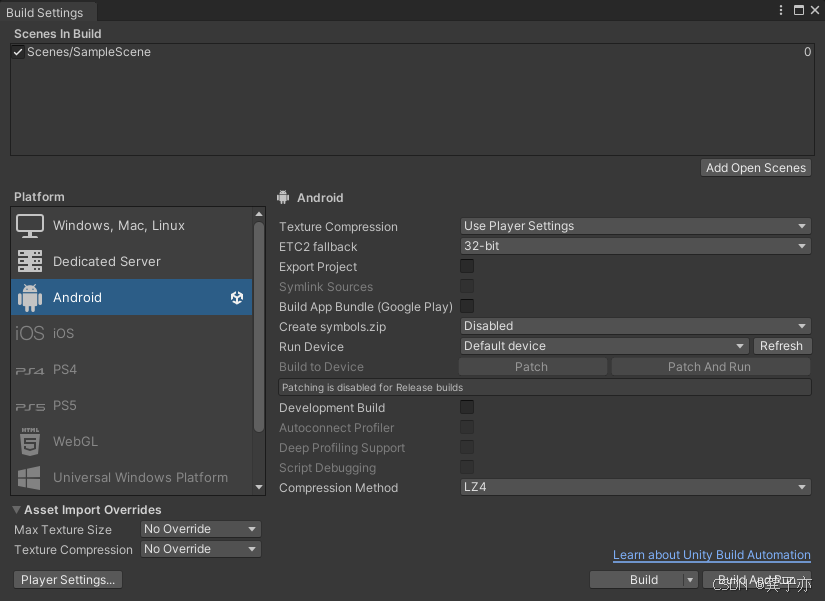Select the iOS platform entry
Screen dimensions: 825x601
132,333
